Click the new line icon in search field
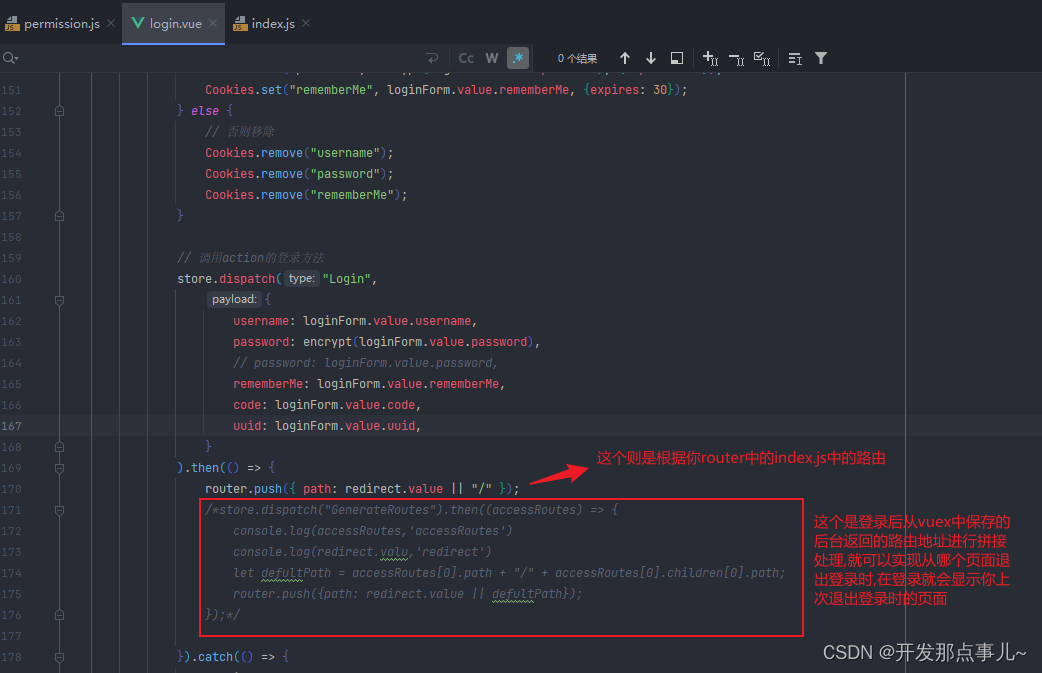Screen dimensions: 1042x673 432,58
